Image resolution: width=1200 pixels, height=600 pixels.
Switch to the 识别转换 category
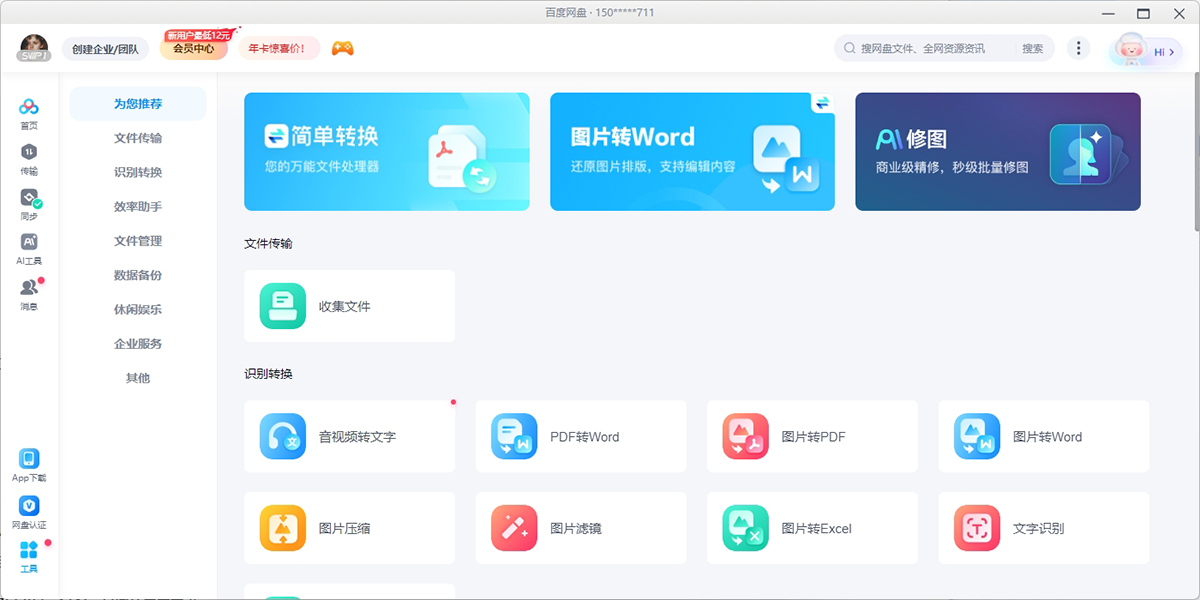[138, 172]
